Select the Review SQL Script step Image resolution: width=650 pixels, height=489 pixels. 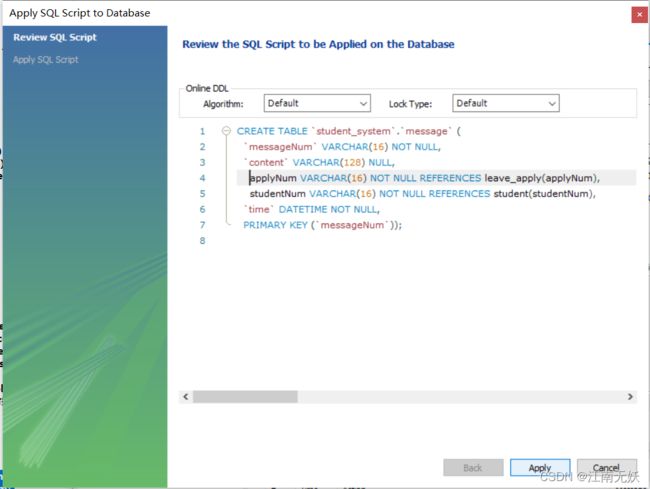(x=55, y=37)
